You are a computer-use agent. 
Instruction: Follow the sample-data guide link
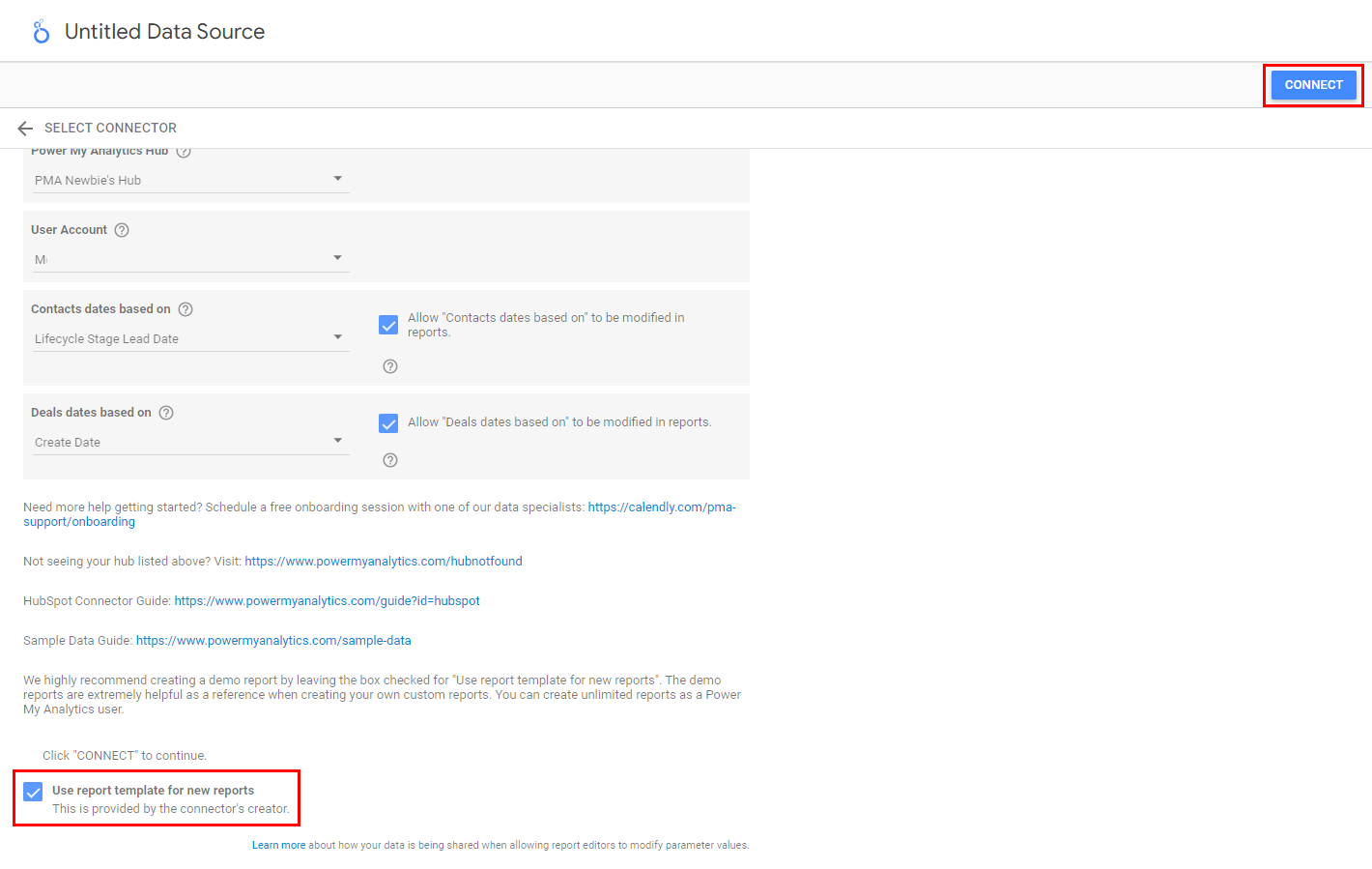[273, 641]
